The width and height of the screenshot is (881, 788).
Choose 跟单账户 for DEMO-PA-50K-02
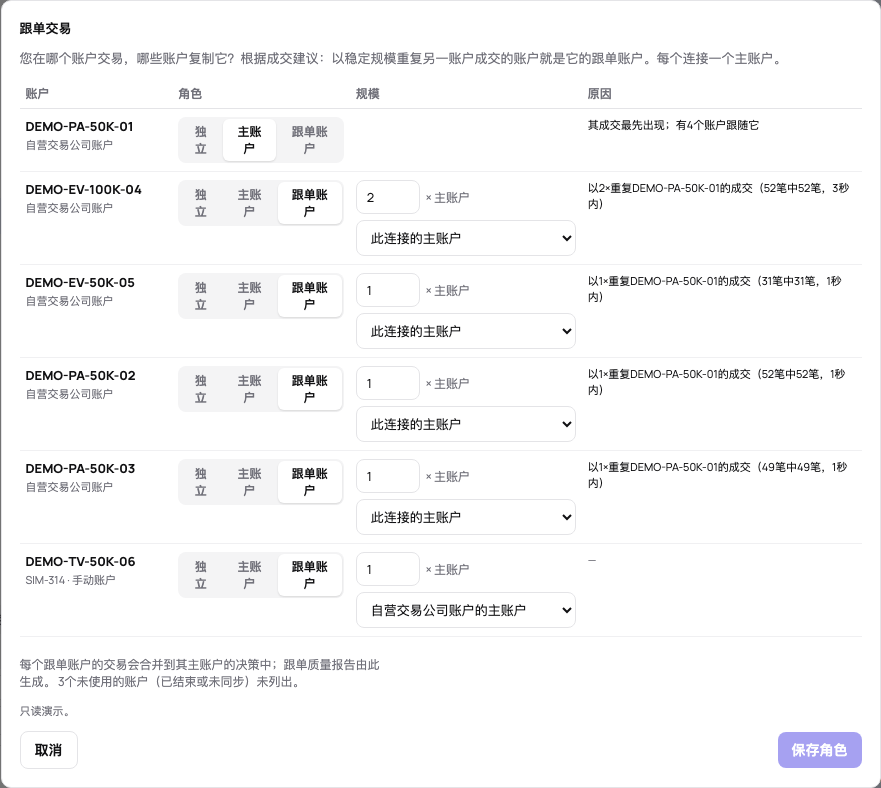(310, 389)
